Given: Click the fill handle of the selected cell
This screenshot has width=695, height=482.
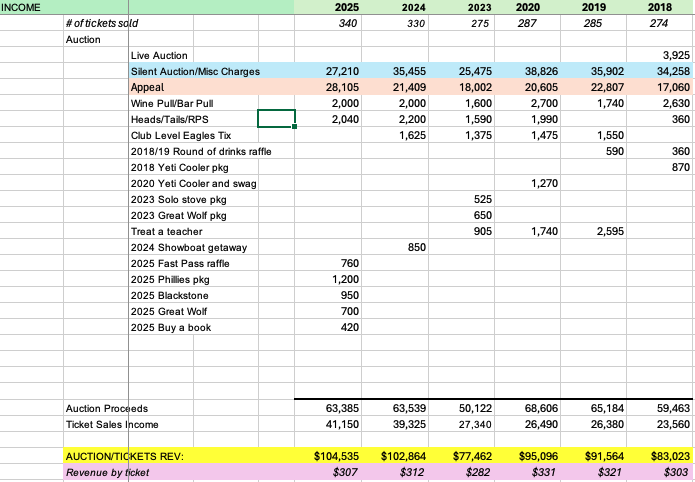Looking at the screenshot, I should [294, 127].
